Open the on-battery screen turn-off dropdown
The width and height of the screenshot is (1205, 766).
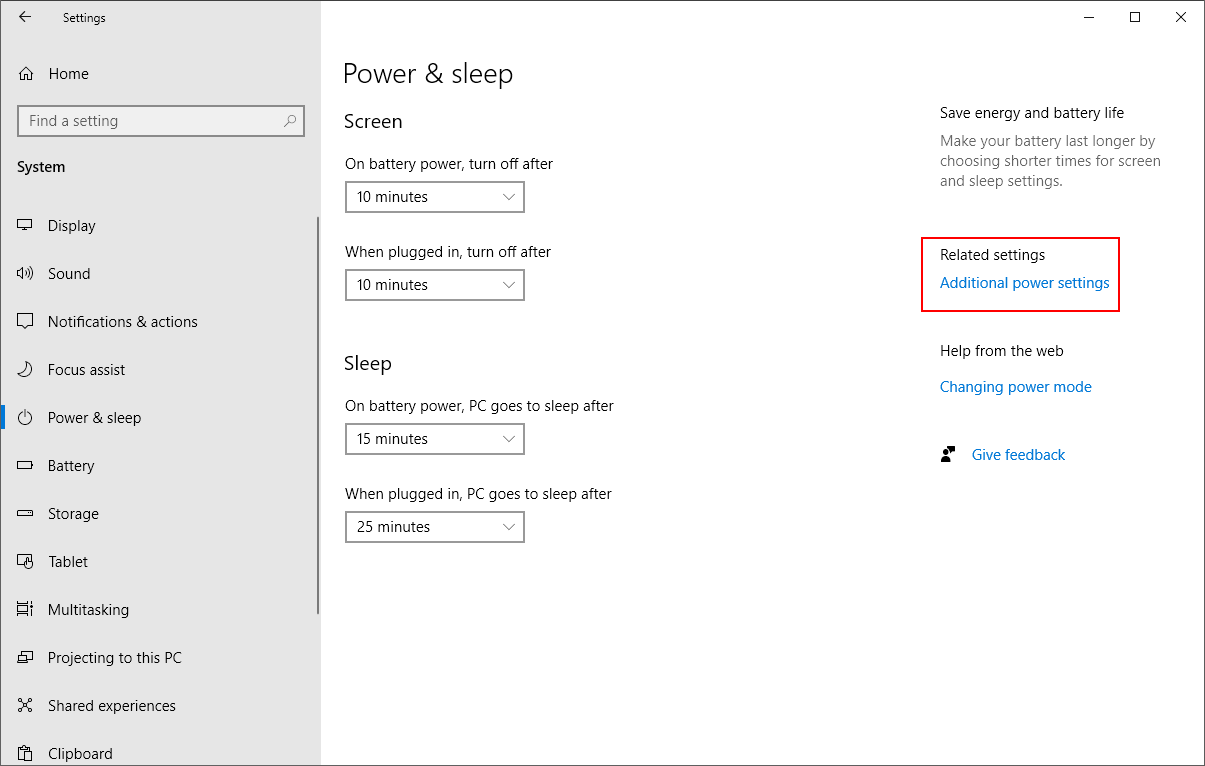pyautogui.click(x=434, y=197)
